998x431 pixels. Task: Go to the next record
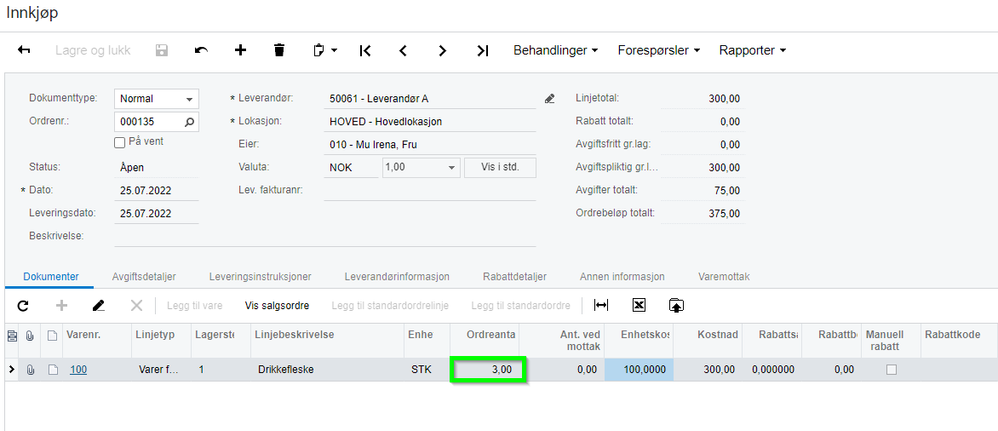442,50
